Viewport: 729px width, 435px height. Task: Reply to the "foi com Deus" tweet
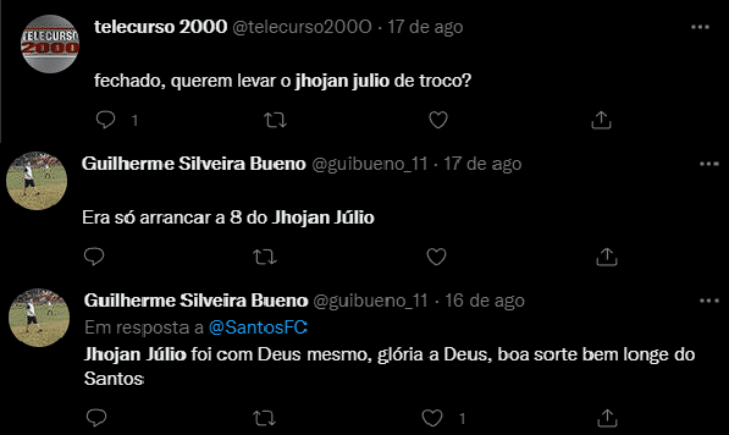(x=95, y=416)
